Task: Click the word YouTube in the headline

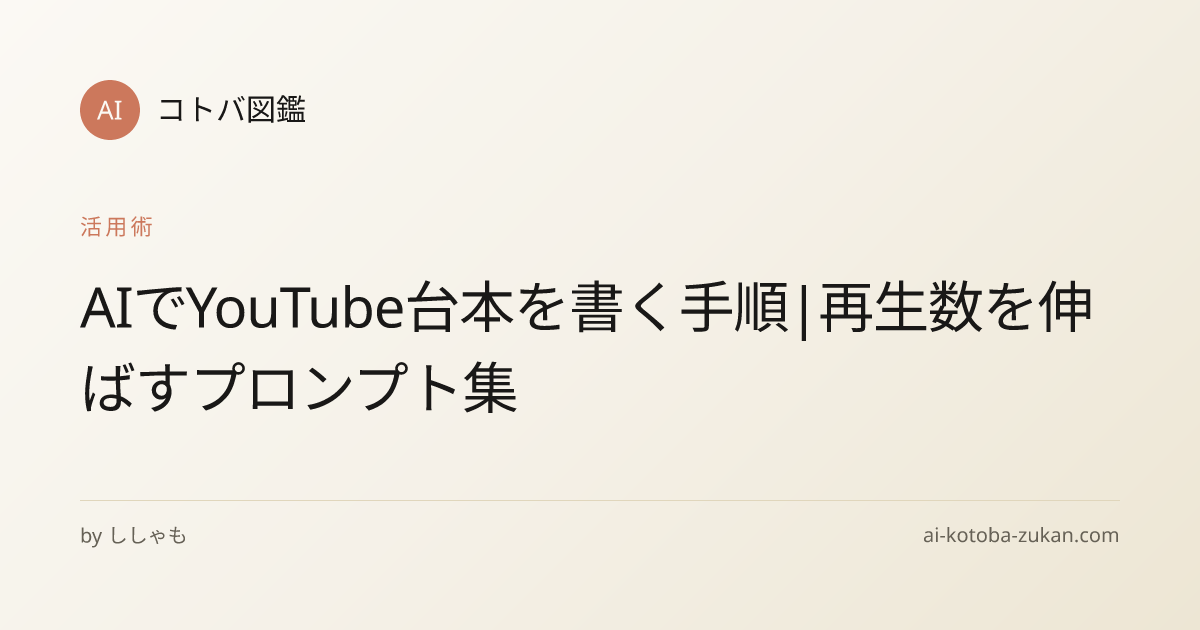Action: pos(295,311)
